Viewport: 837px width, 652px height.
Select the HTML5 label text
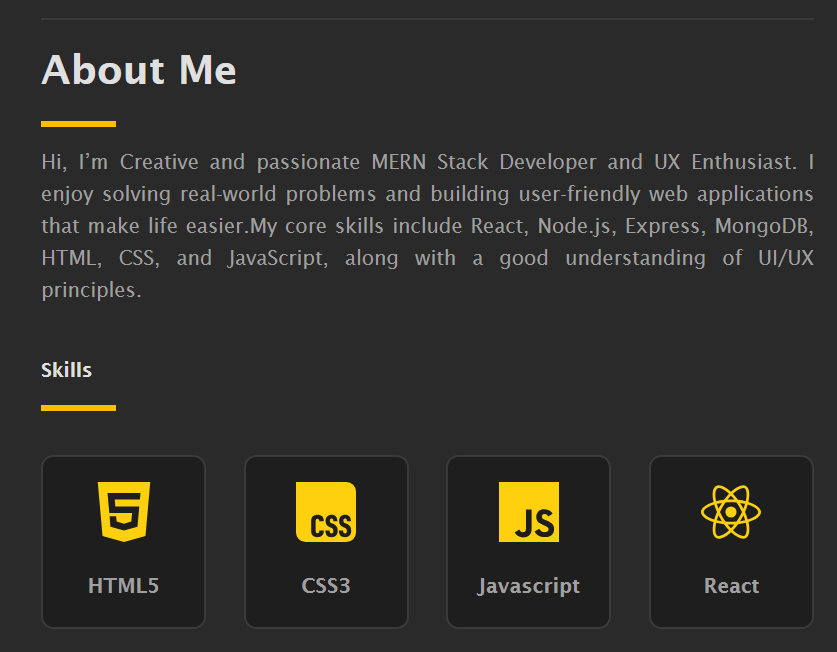click(123, 586)
